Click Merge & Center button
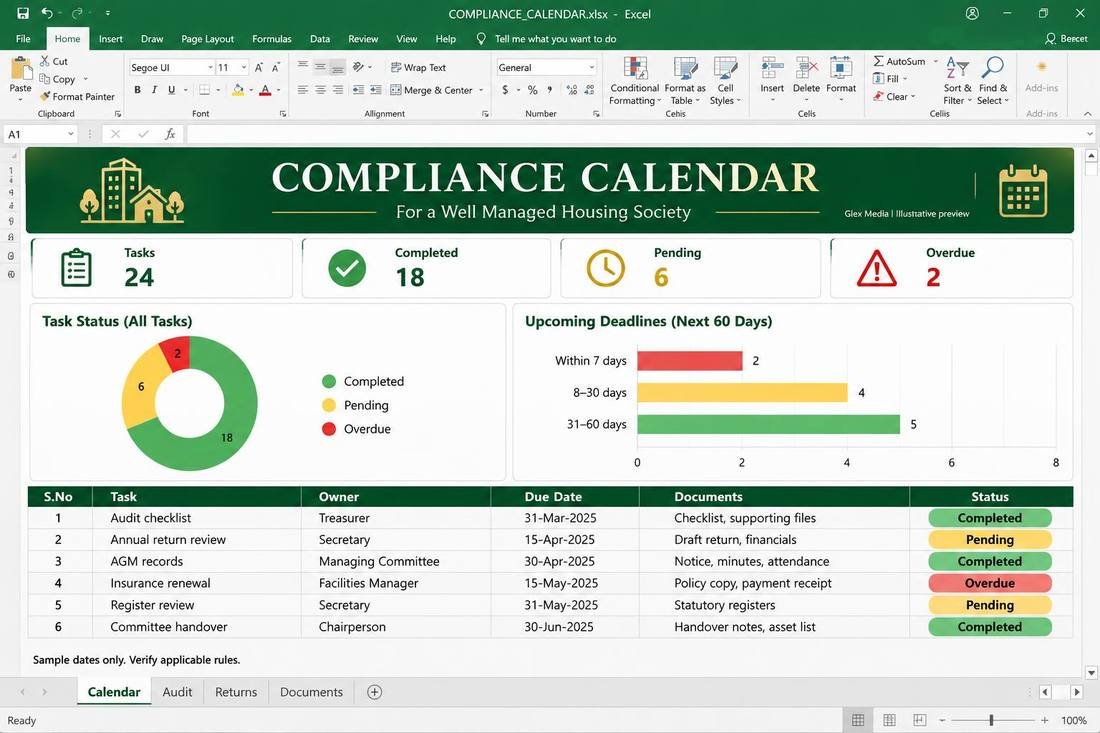 pyautogui.click(x=431, y=90)
